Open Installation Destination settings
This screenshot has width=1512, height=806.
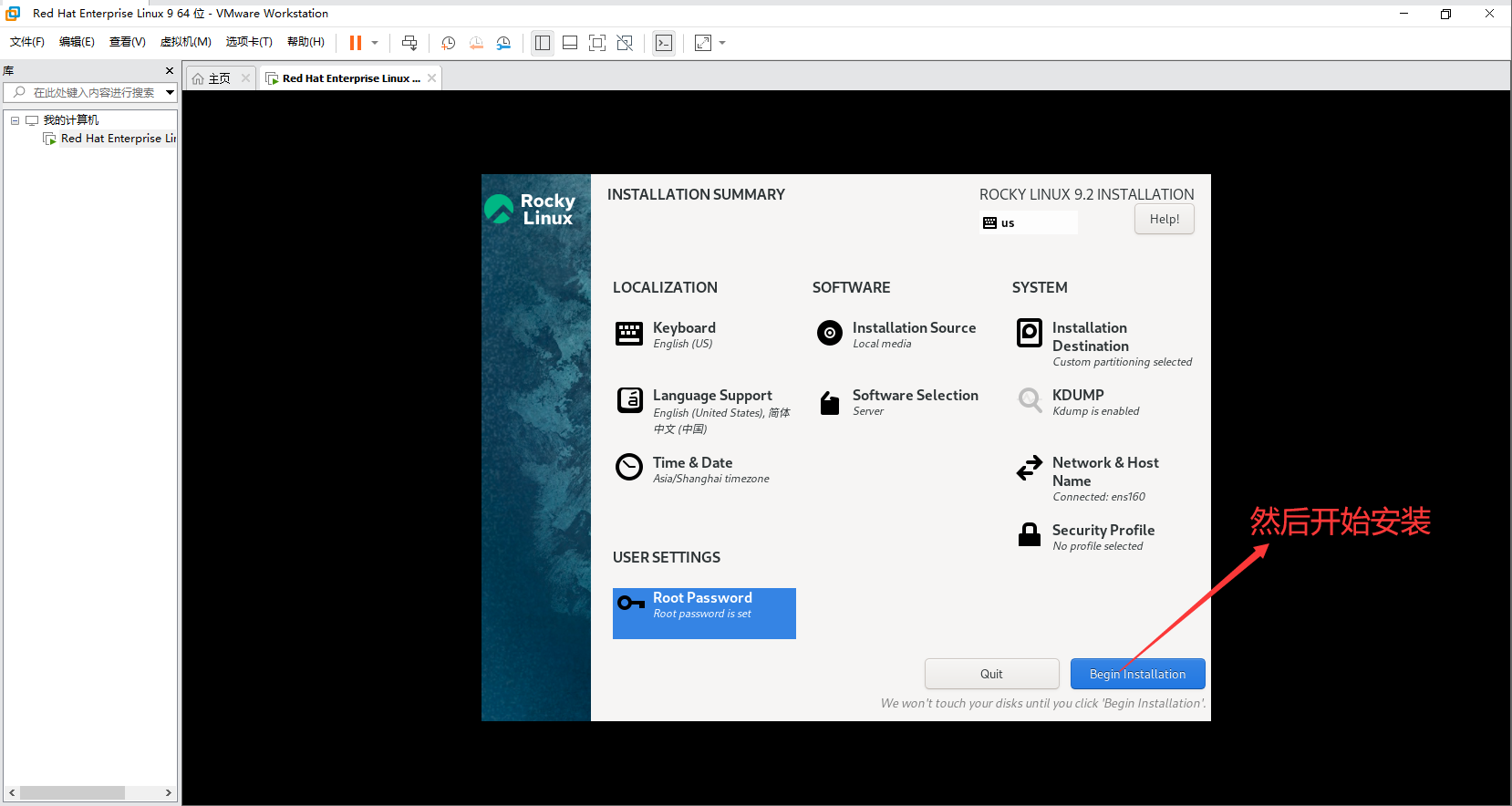(1103, 344)
